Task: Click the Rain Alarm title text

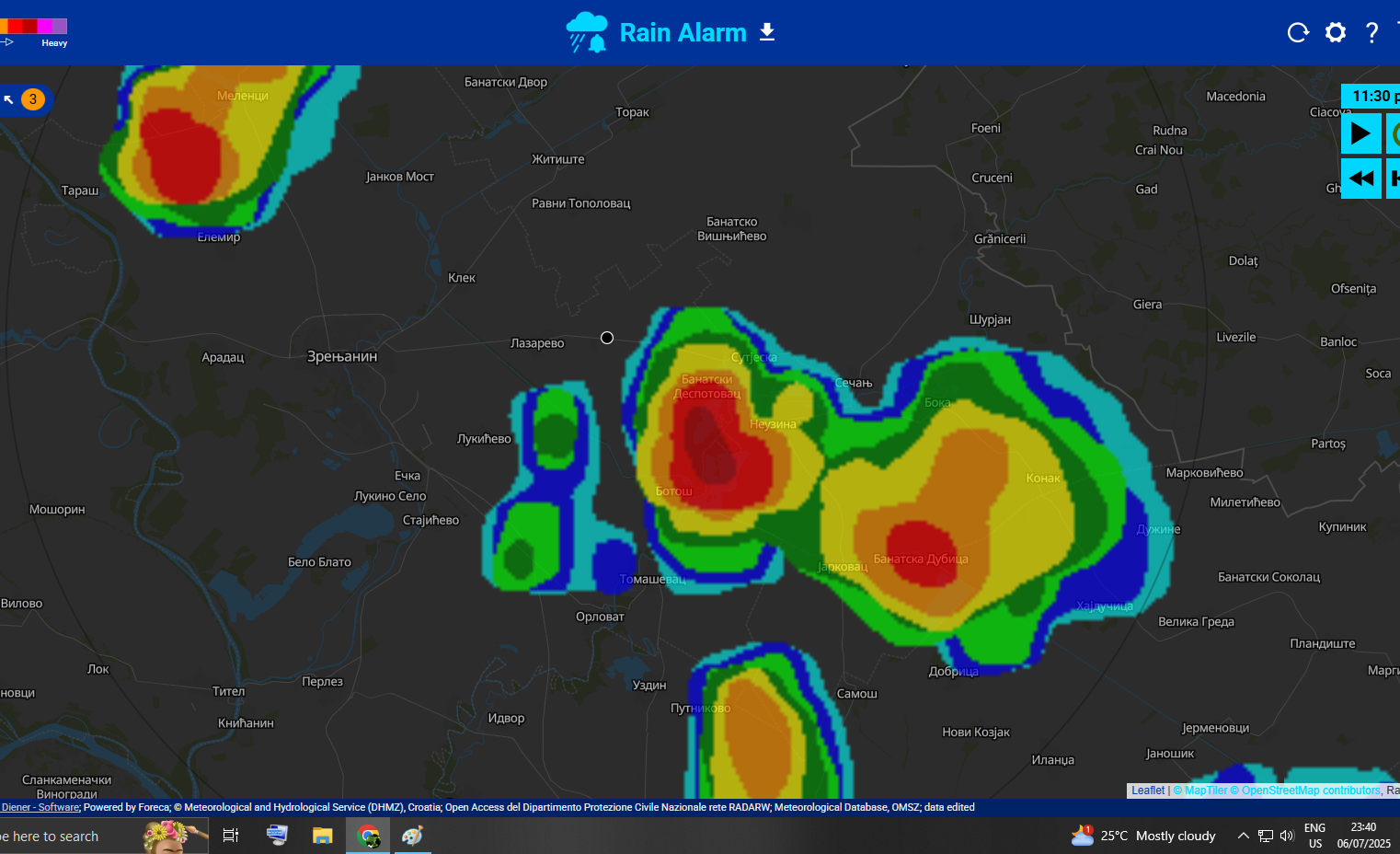Action: tap(683, 32)
